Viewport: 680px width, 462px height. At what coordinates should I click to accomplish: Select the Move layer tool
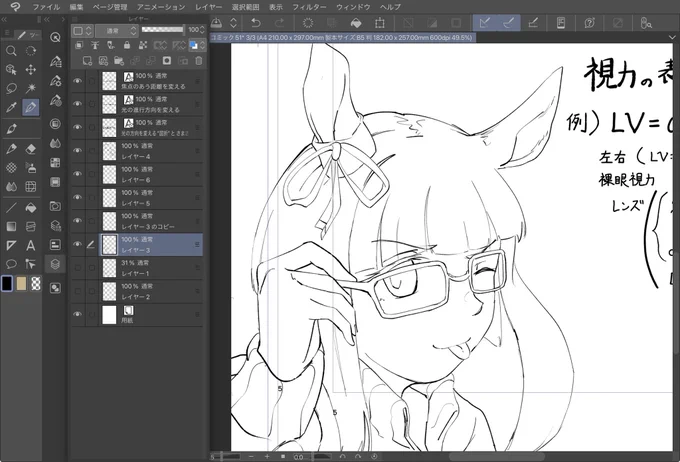pyautogui.click(x=31, y=70)
